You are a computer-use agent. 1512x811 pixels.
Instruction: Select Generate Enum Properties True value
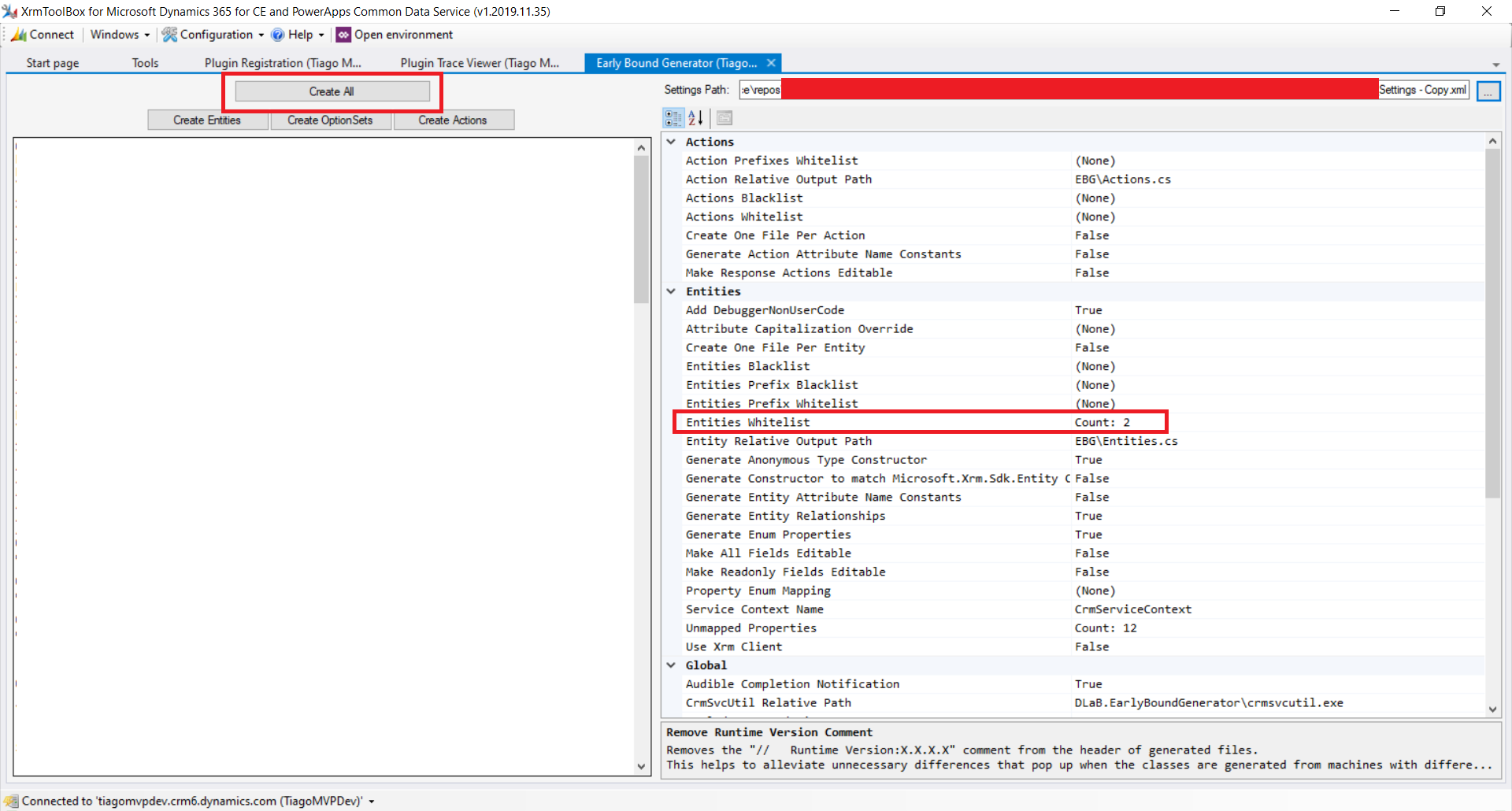coord(1088,535)
